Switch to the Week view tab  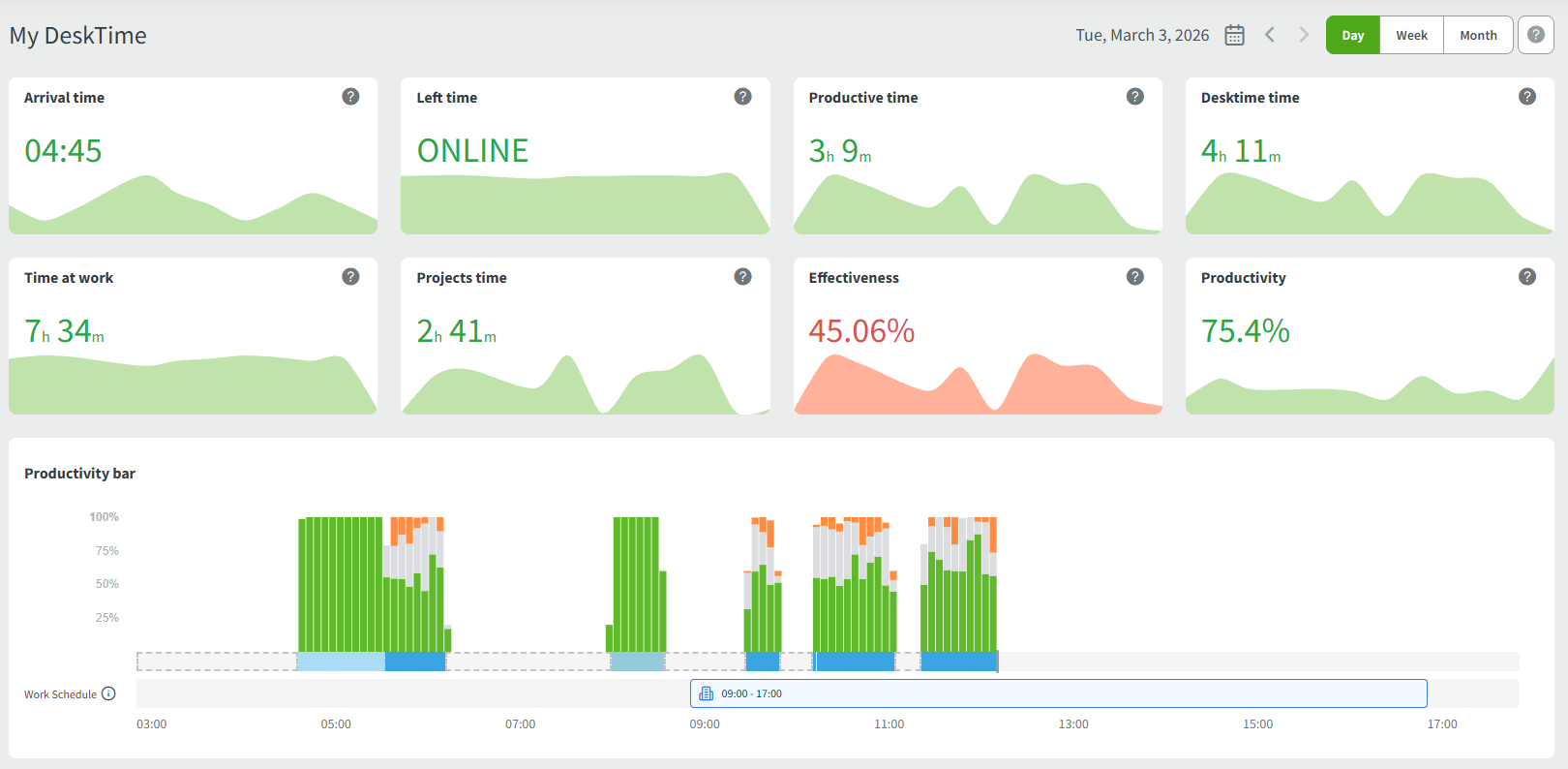pyautogui.click(x=1411, y=35)
